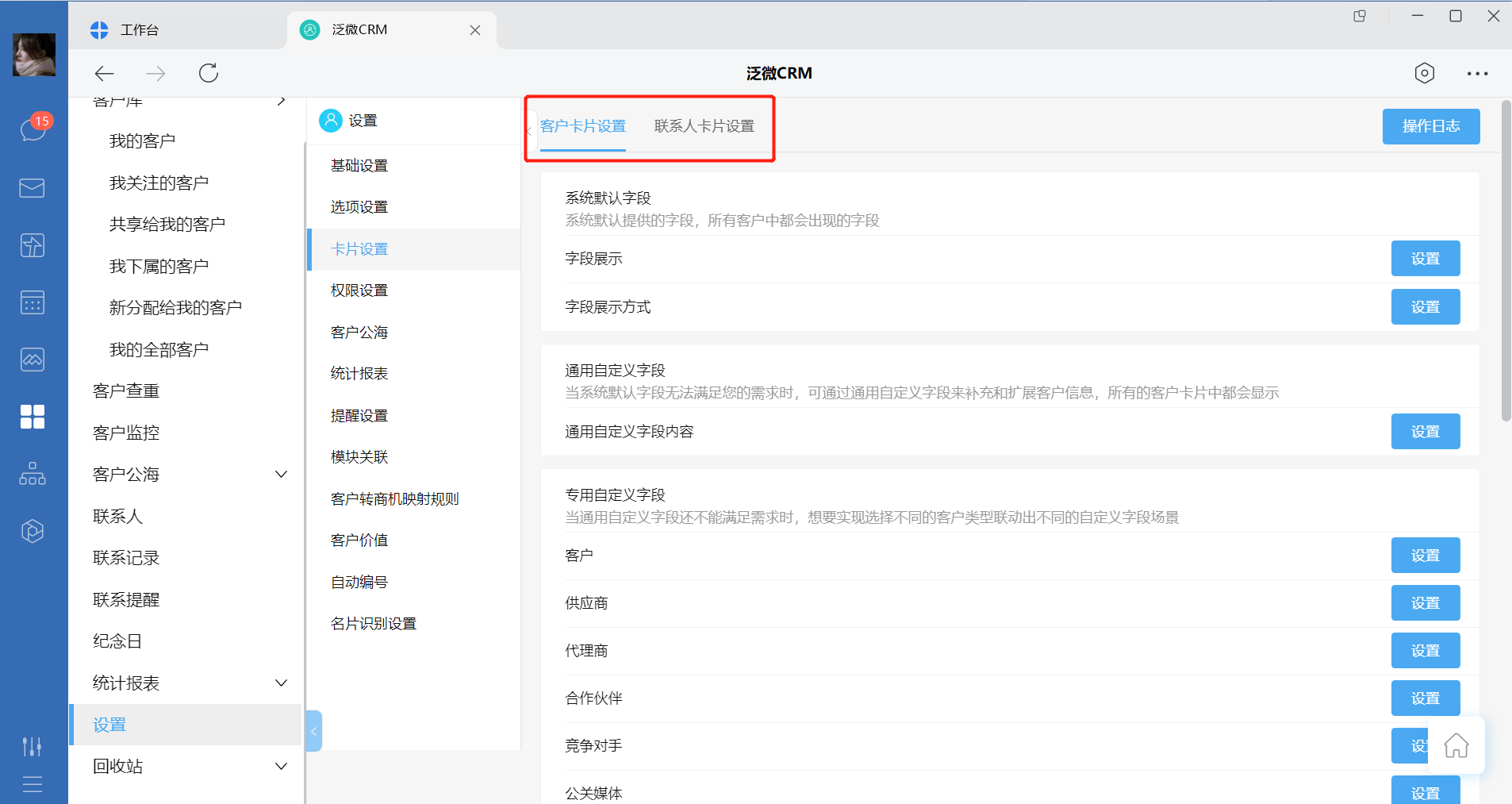Switch to the 联系人卡片设置 tab
Viewport: 1512px width, 804px height.
(x=703, y=125)
